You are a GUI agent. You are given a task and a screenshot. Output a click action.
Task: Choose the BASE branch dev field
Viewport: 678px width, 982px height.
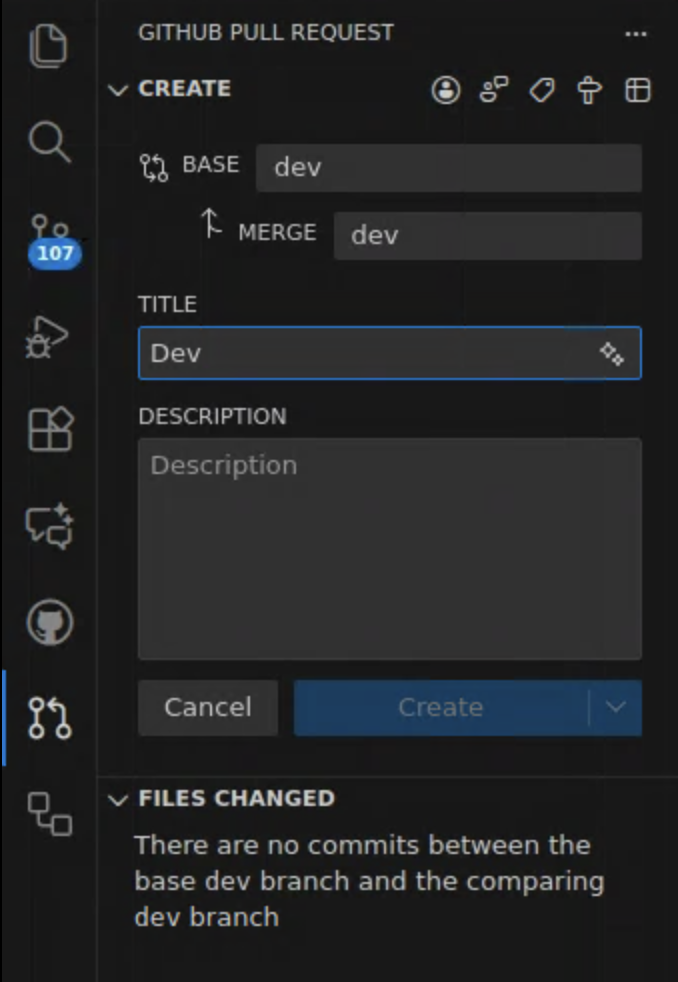[x=448, y=167]
